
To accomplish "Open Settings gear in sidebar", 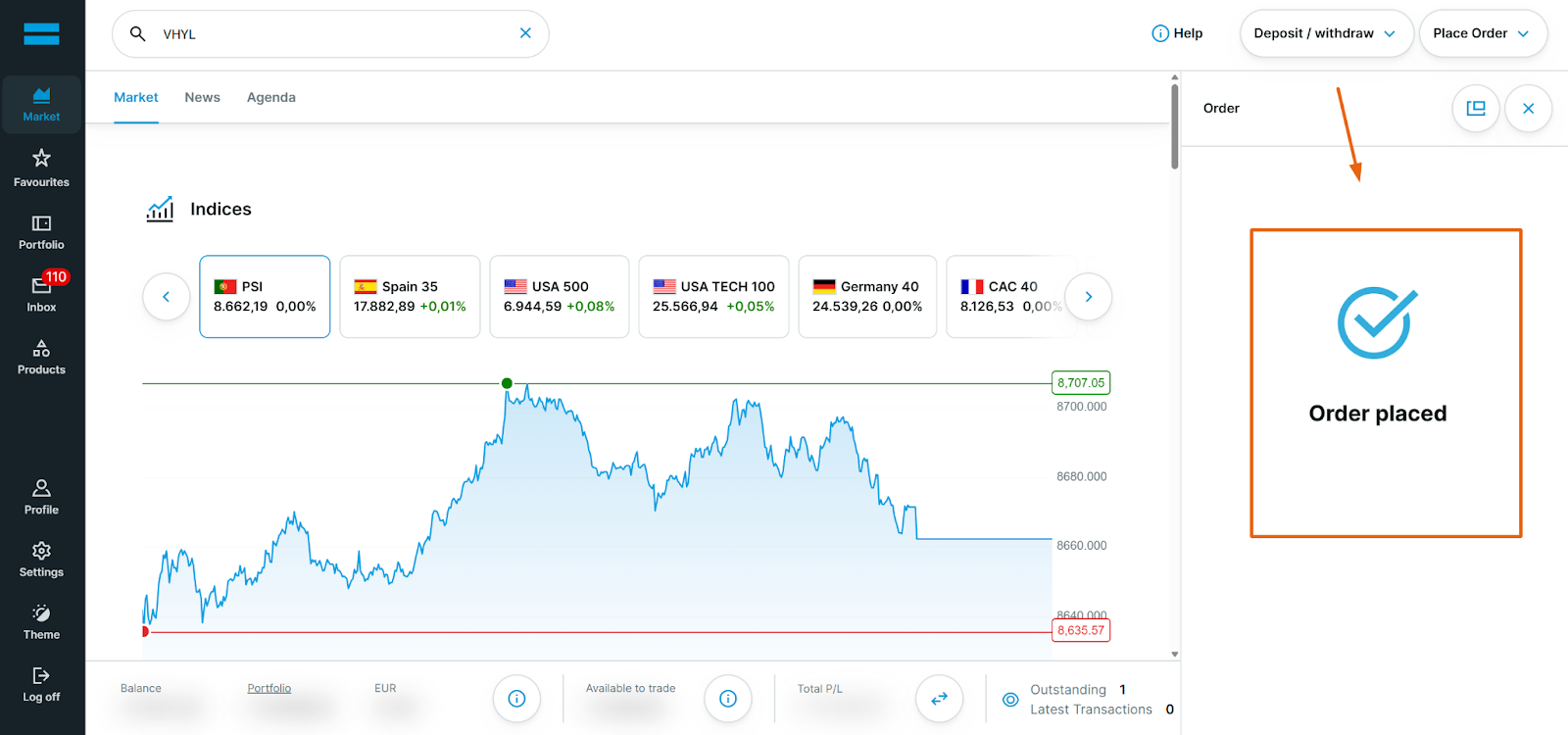I will pyautogui.click(x=41, y=560).
